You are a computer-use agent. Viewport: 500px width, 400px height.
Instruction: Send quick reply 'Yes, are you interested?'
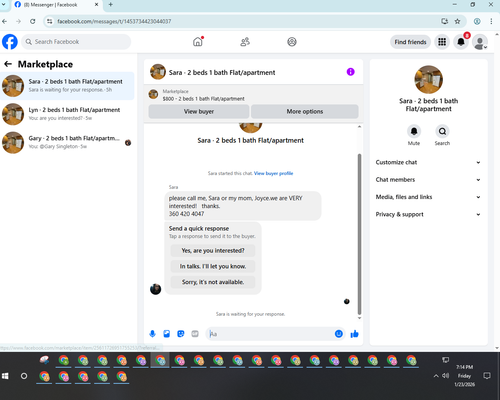[x=213, y=251]
